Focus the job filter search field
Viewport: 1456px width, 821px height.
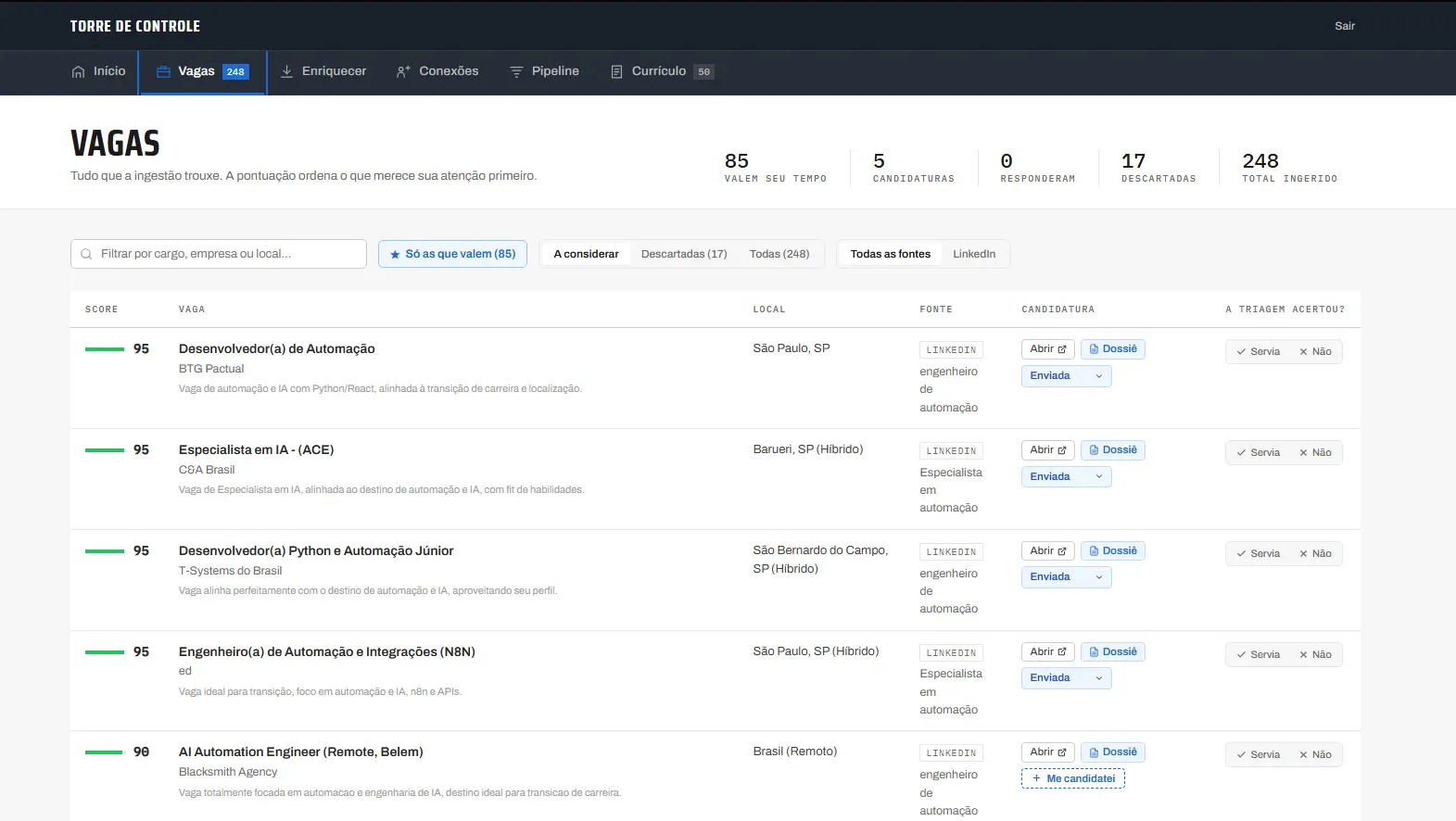click(x=219, y=254)
